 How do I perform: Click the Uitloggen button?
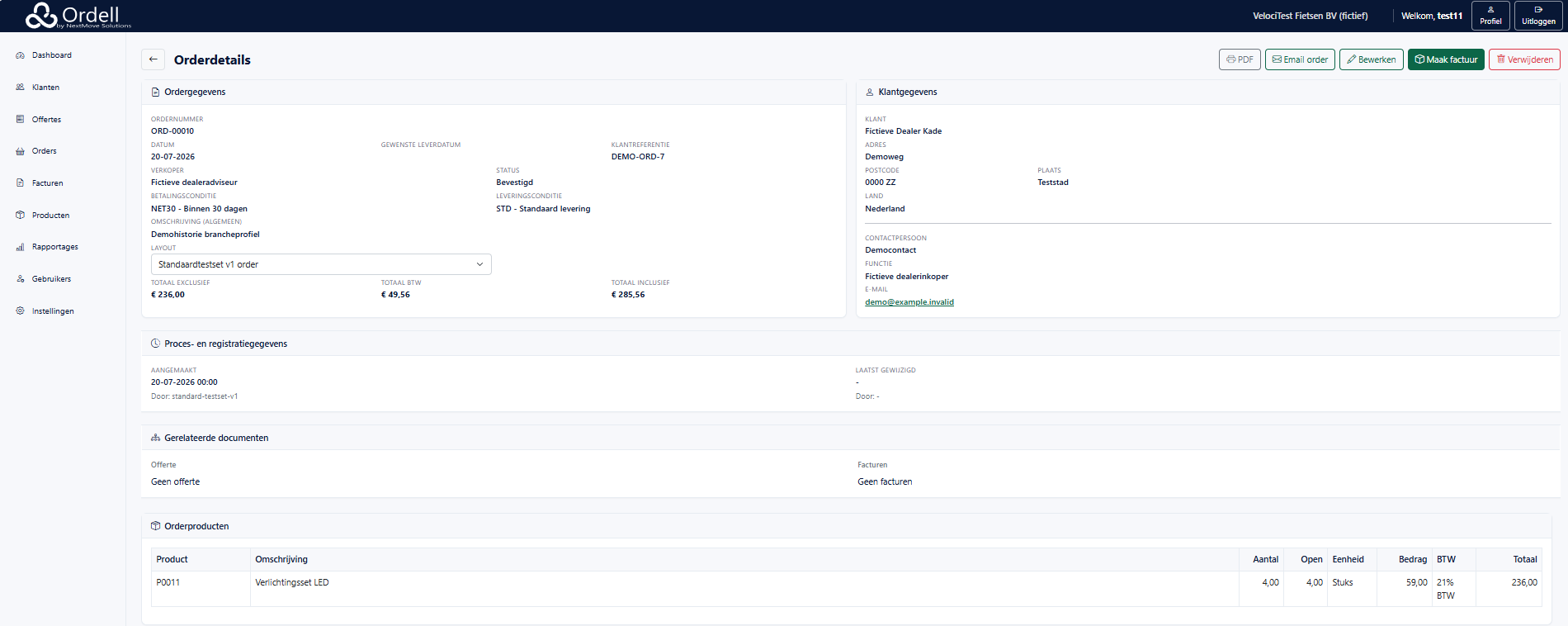tap(1538, 16)
